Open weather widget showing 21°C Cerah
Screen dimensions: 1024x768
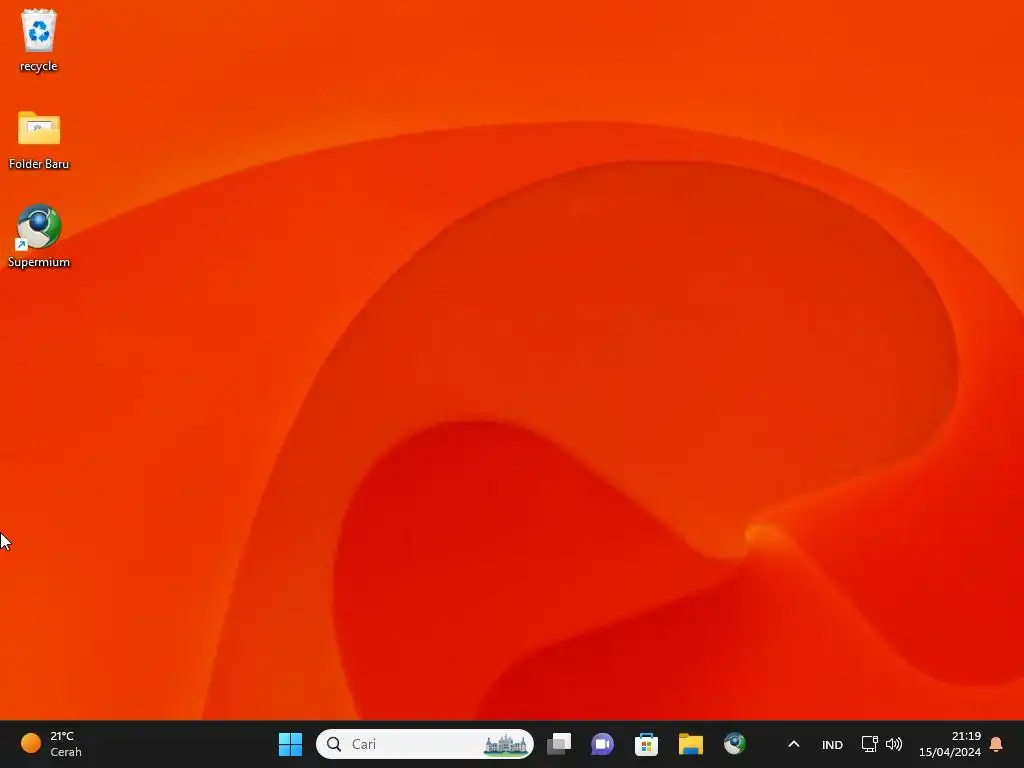[x=51, y=744]
